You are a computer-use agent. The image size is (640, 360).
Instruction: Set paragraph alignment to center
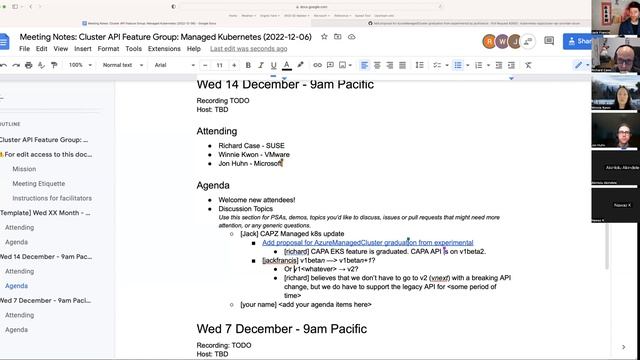tap(377, 65)
